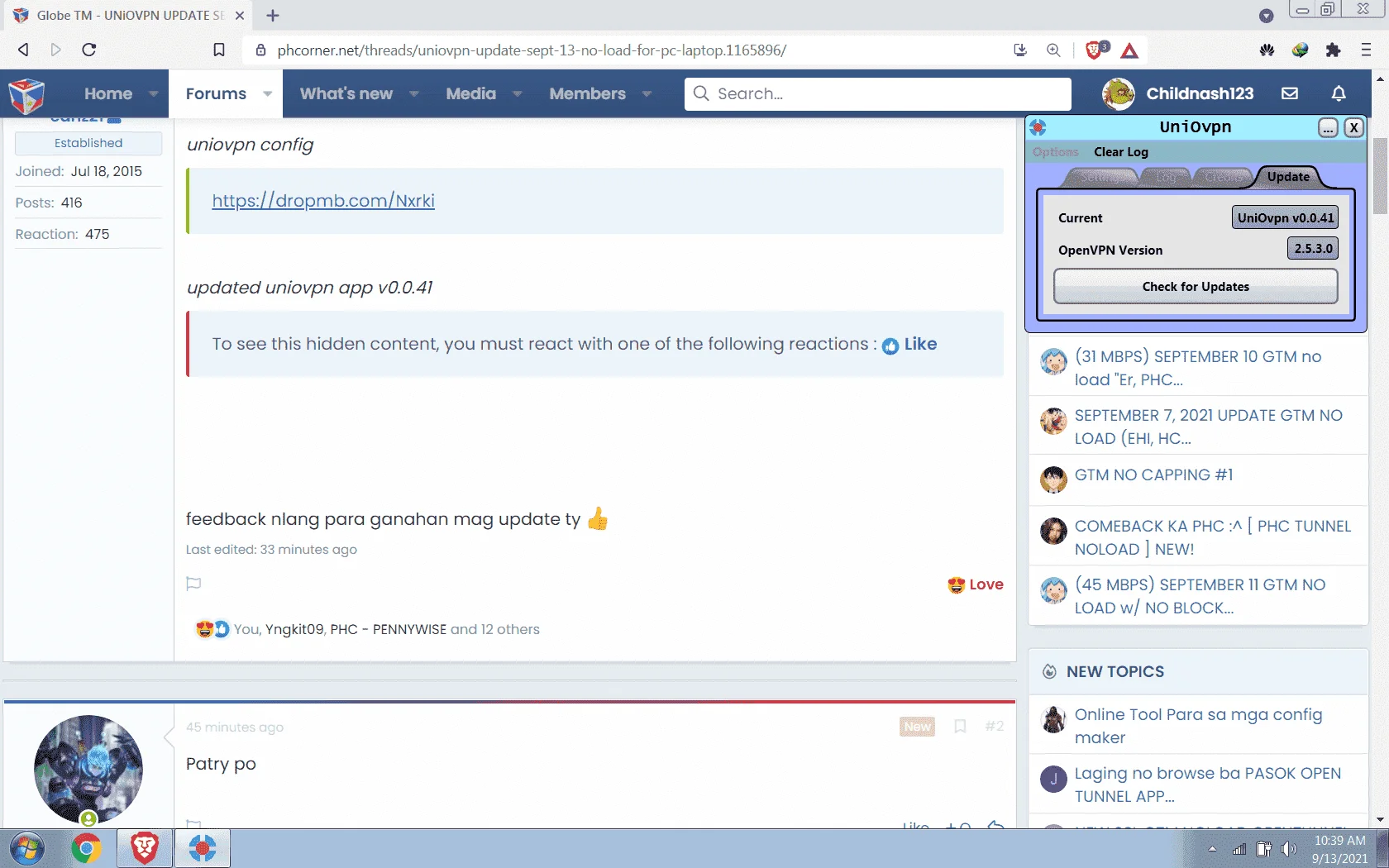Expand the What's new dropdown arrow
Viewport: 1389px width, 868px height.
(x=414, y=93)
